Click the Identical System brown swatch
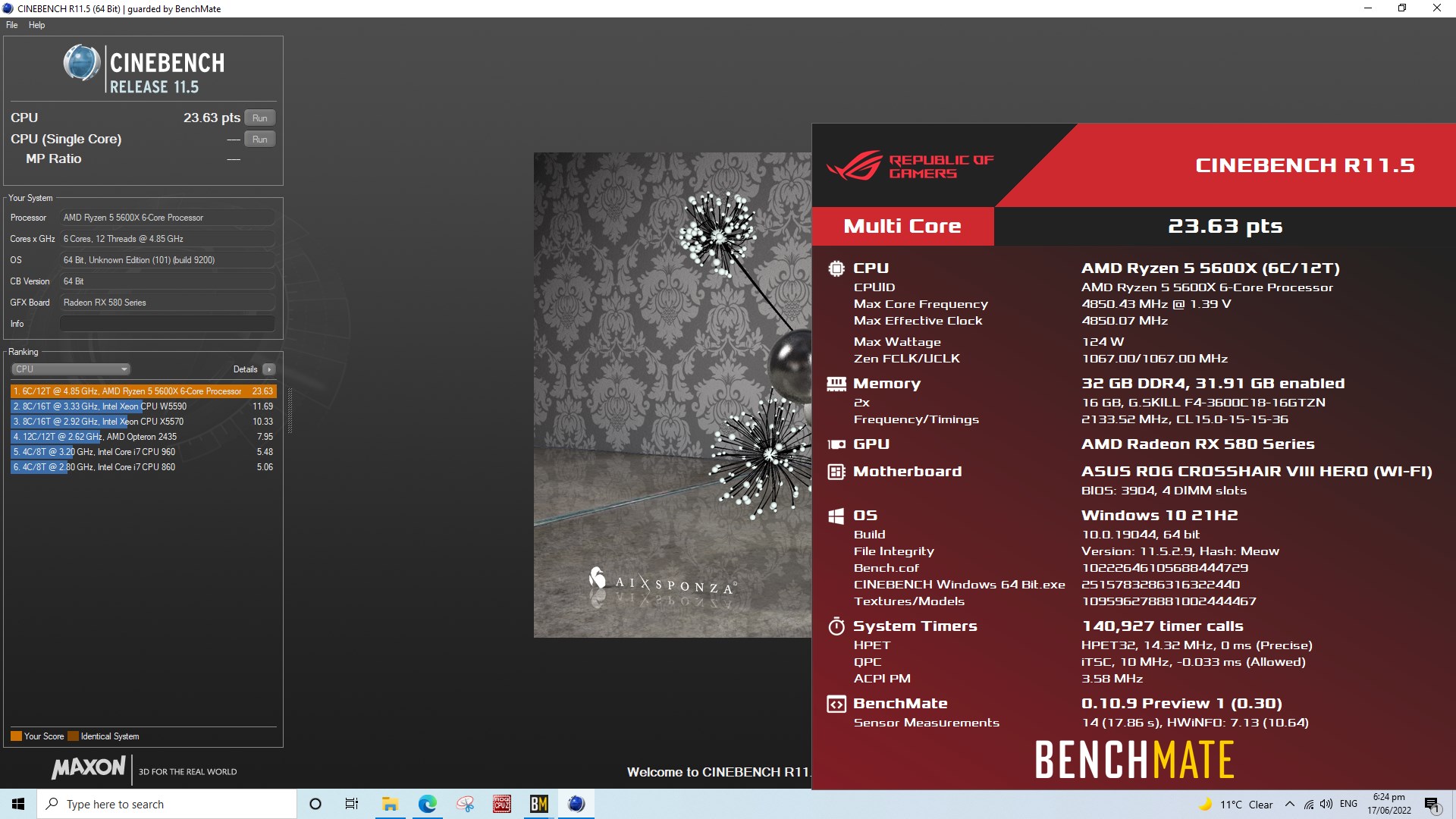 pyautogui.click(x=73, y=736)
